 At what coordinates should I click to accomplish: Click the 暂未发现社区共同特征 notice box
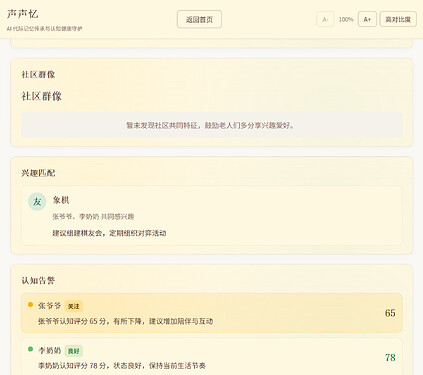click(x=212, y=125)
